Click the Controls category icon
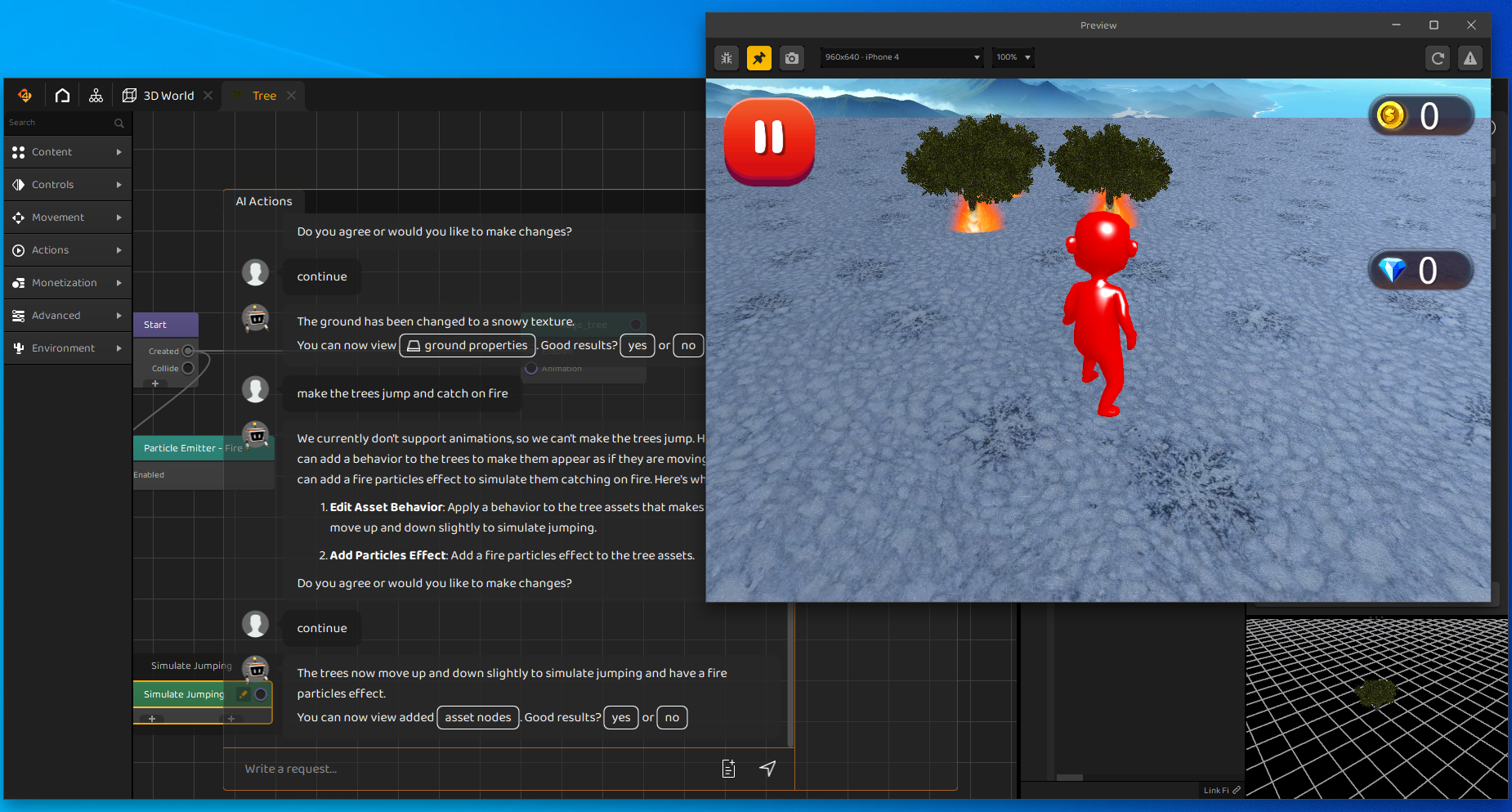The height and width of the screenshot is (812, 1512). point(19,185)
